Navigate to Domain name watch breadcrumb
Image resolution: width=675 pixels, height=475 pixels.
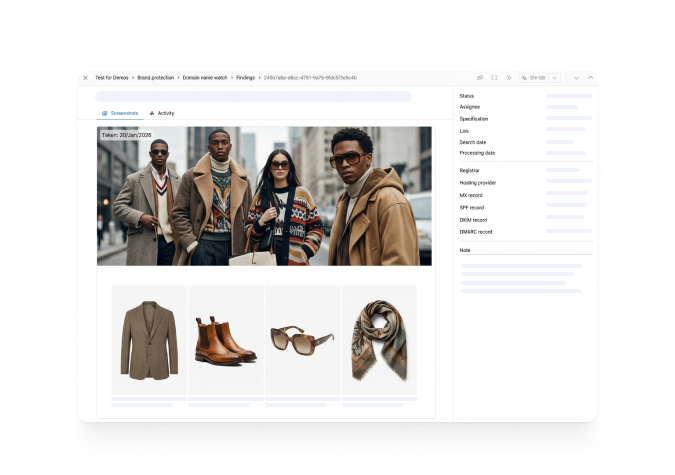pos(205,78)
